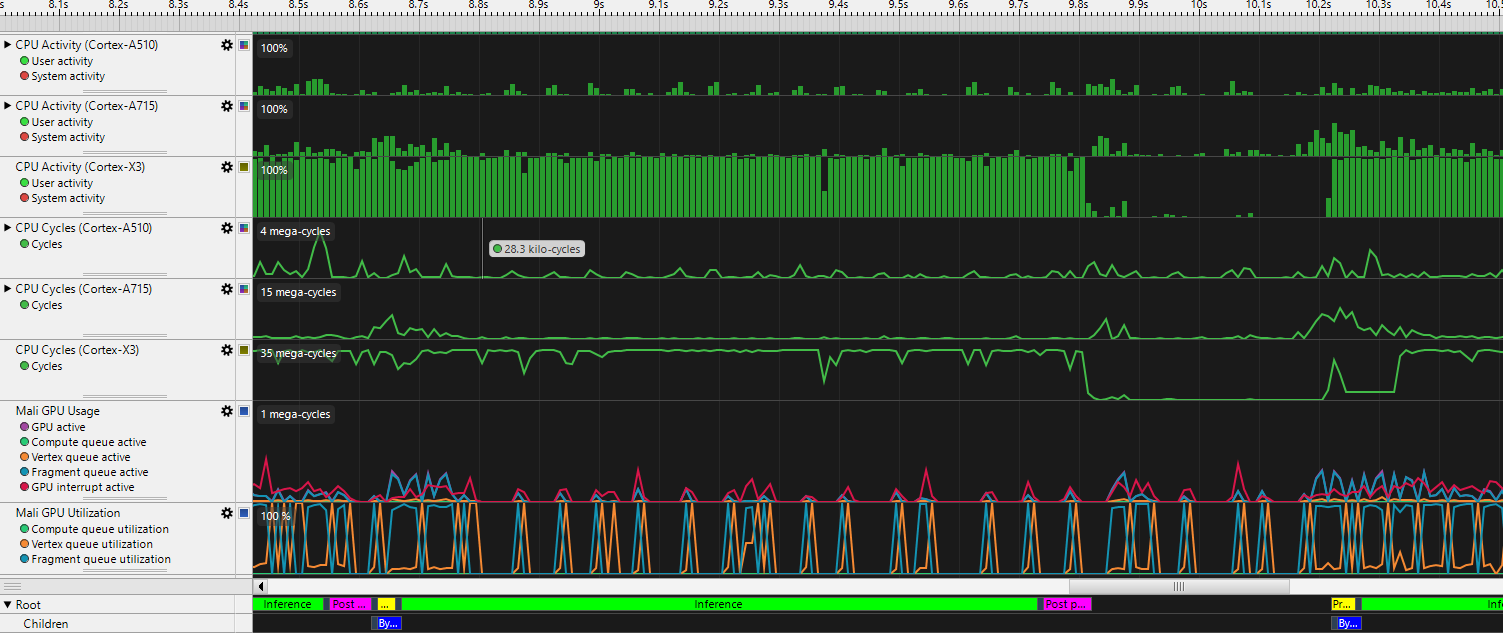Viewport: 1503px width, 635px height.
Task: Open settings gear for CPU Activity (Cortex-A715)
Action: pos(227,106)
